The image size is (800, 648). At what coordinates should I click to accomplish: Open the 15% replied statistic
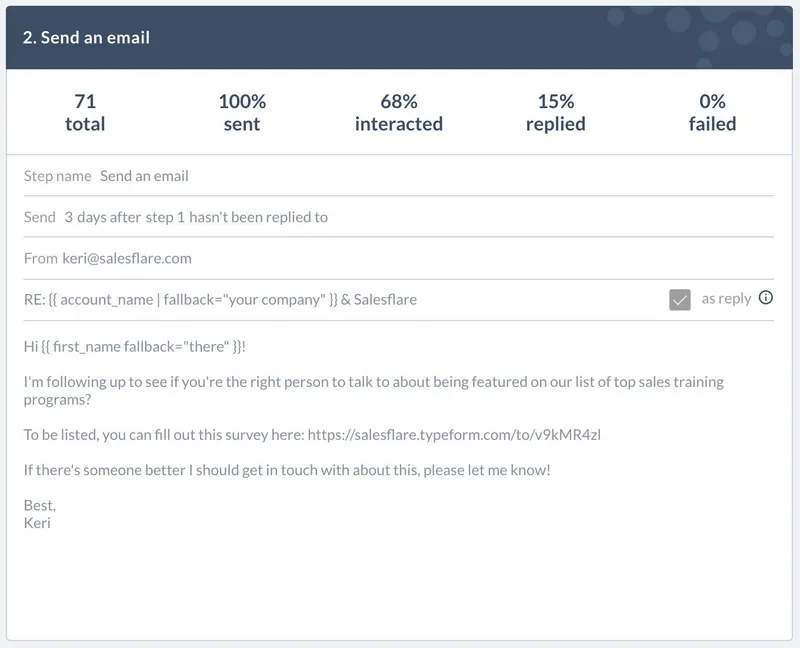pos(556,112)
